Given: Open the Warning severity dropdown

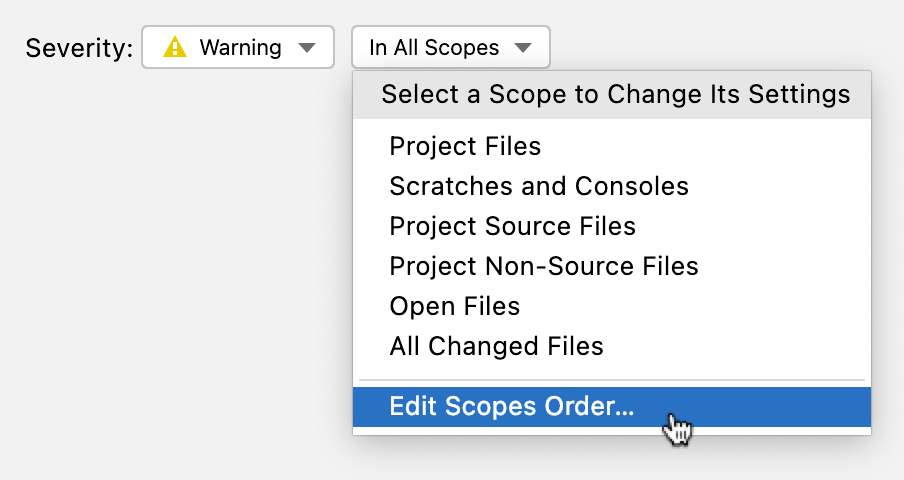Looking at the screenshot, I should (x=238, y=47).
